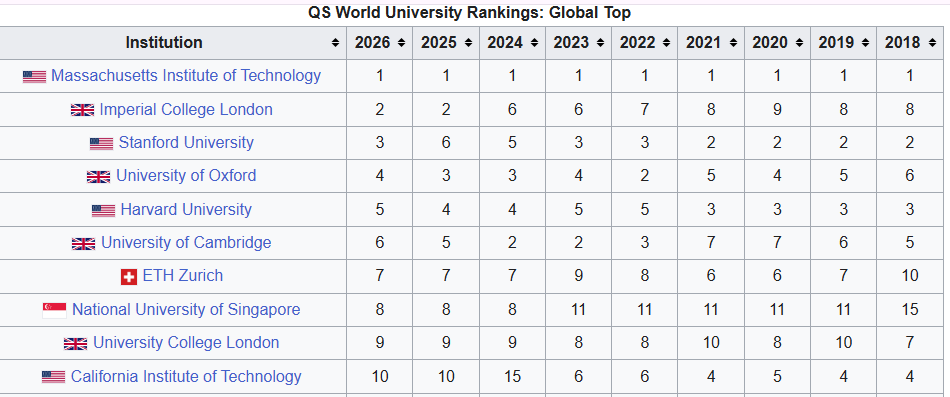Click the US flag beside Massachusetts Institute of Technology
This screenshot has width=950, height=397.
[35, 76]
